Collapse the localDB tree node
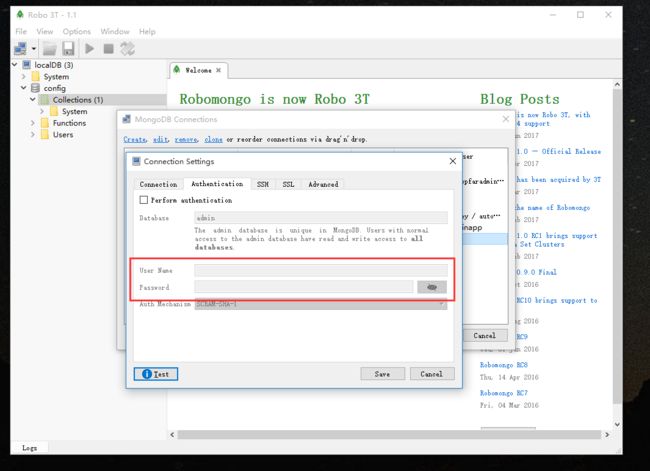This screenshot has height=471, width=650. point(15,65)
